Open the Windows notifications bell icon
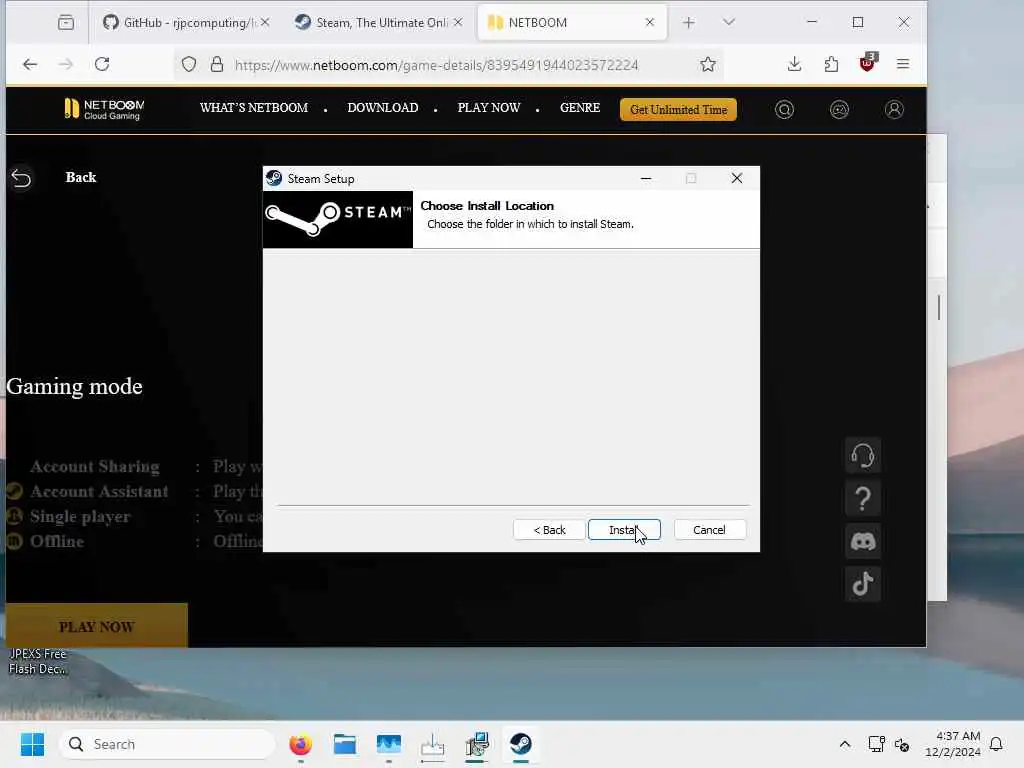This screenshot has height=768, width=1024. pyautogui.click(x=997, y=744)
